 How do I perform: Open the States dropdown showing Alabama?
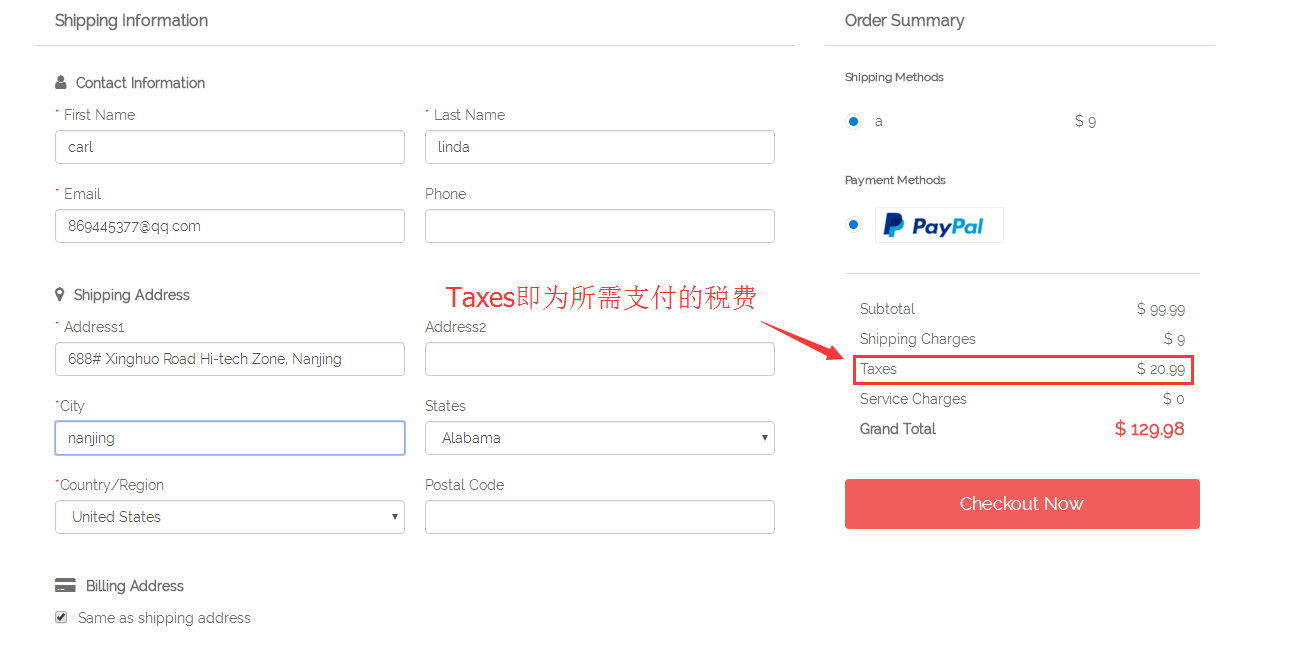(600, 438)
